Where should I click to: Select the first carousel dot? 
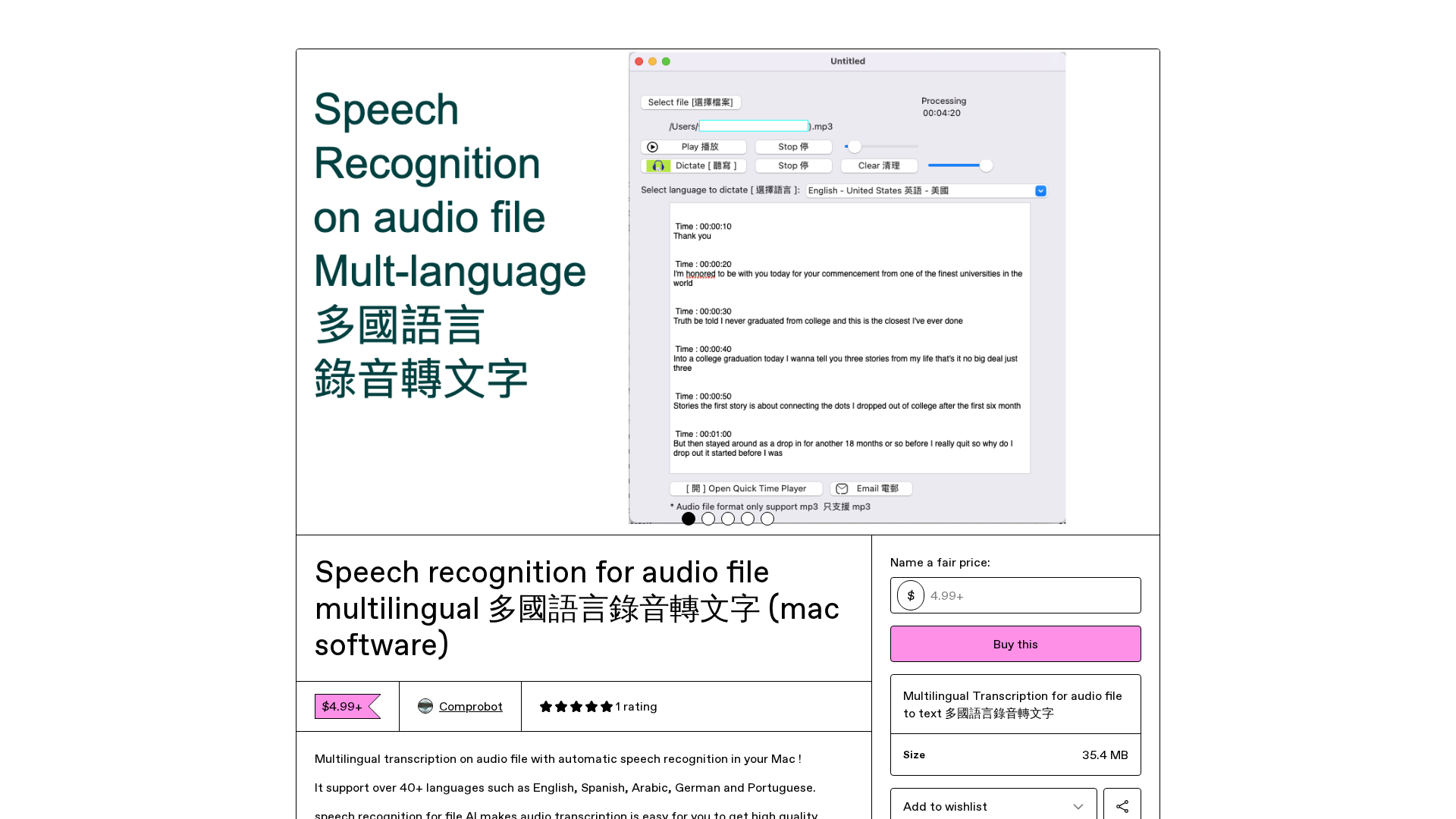[689, 519]
